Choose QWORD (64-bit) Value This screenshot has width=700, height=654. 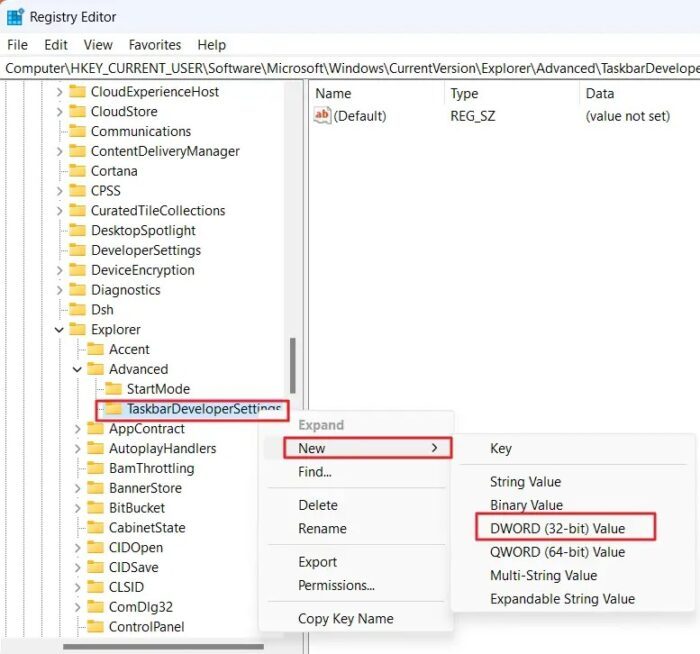[x=557, y=552]
